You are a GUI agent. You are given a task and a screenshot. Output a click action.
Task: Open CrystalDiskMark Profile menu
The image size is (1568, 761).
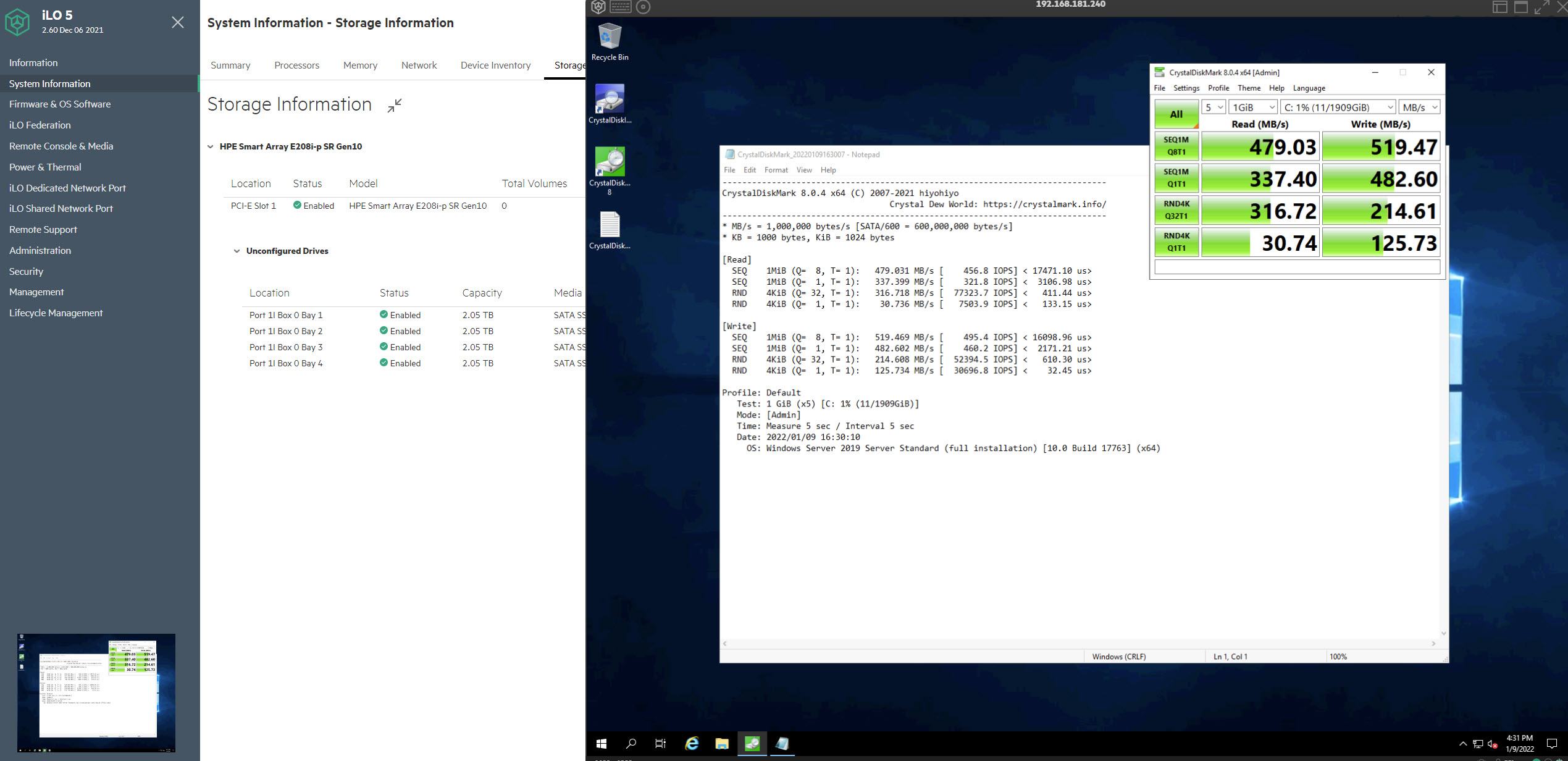click(x=1218, y=88)
